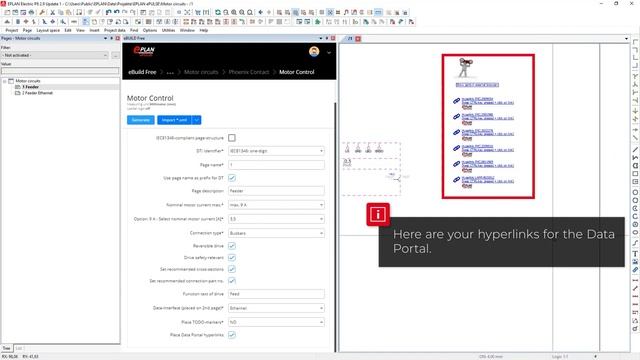Screen dimensions: 640x360
Task: Open the Utilities menu
Action: 168,30
